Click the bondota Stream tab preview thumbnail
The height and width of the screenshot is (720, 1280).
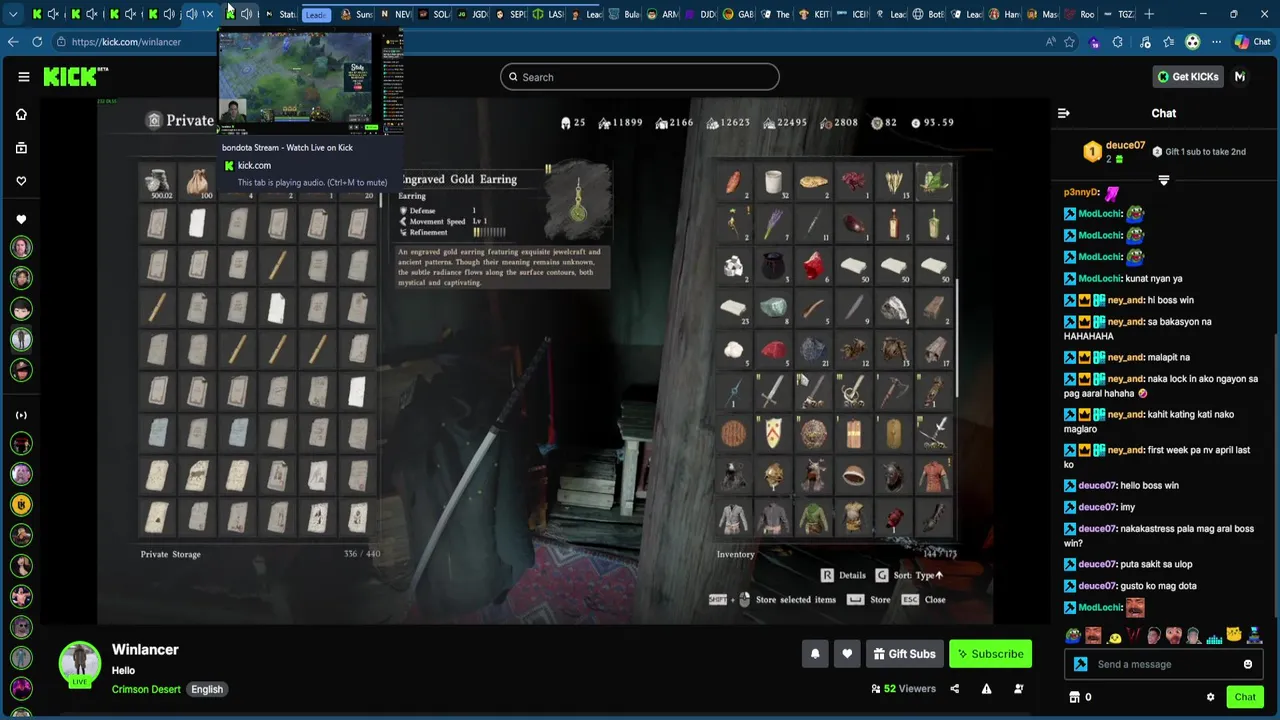(x=311, y=82)
